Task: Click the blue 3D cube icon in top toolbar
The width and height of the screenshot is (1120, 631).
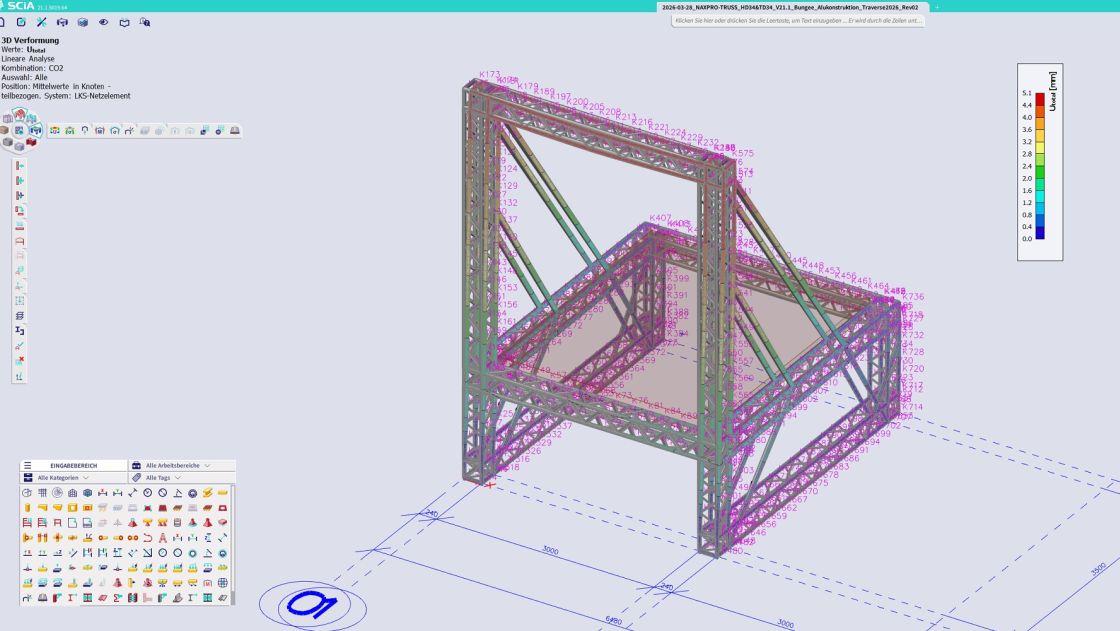Action: tap(83, 21)
